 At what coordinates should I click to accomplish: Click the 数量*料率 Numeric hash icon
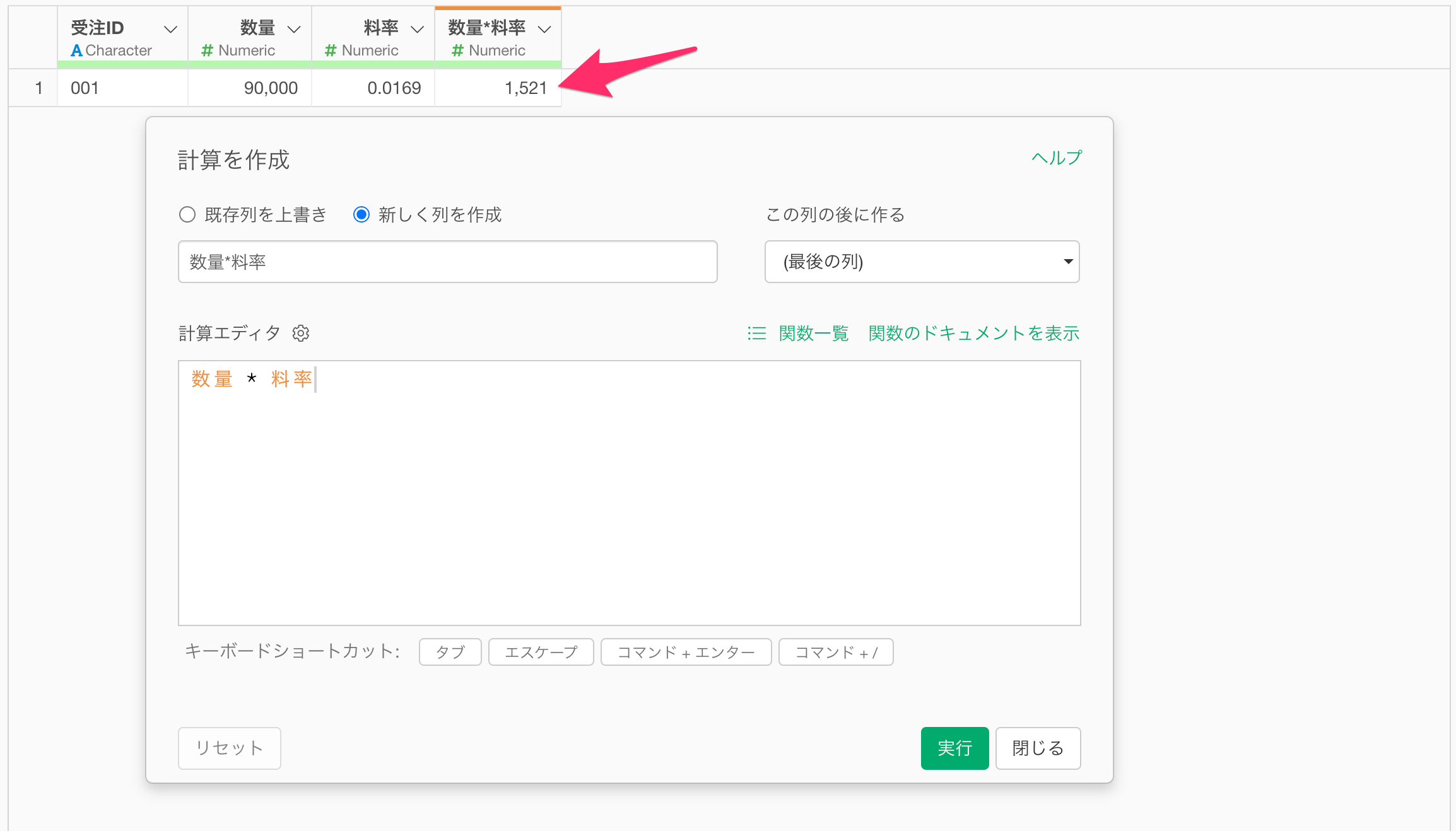click(x=457, y=50)
